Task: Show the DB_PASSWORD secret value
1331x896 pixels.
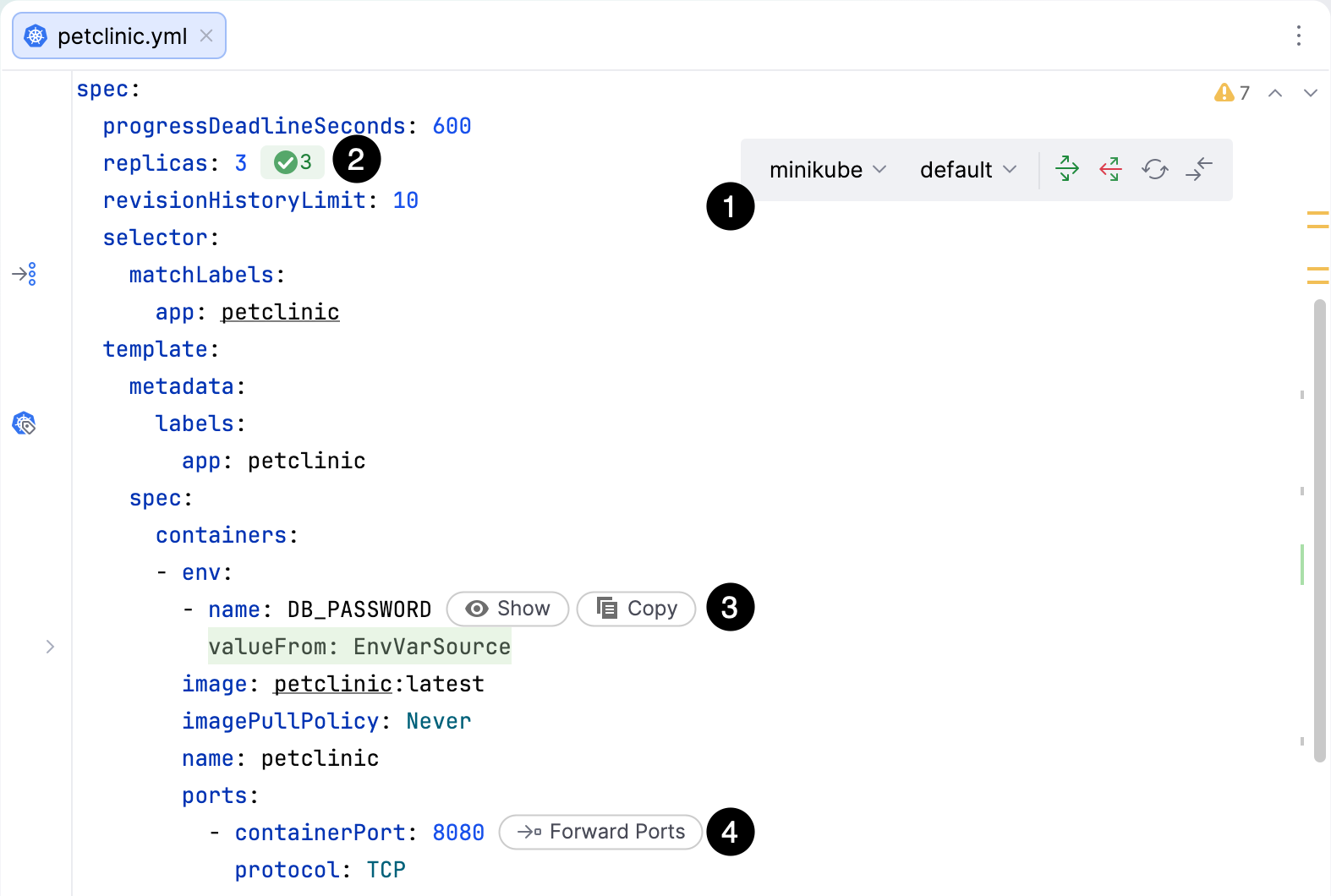Action: pyautogui.click(x=507, y=609)
